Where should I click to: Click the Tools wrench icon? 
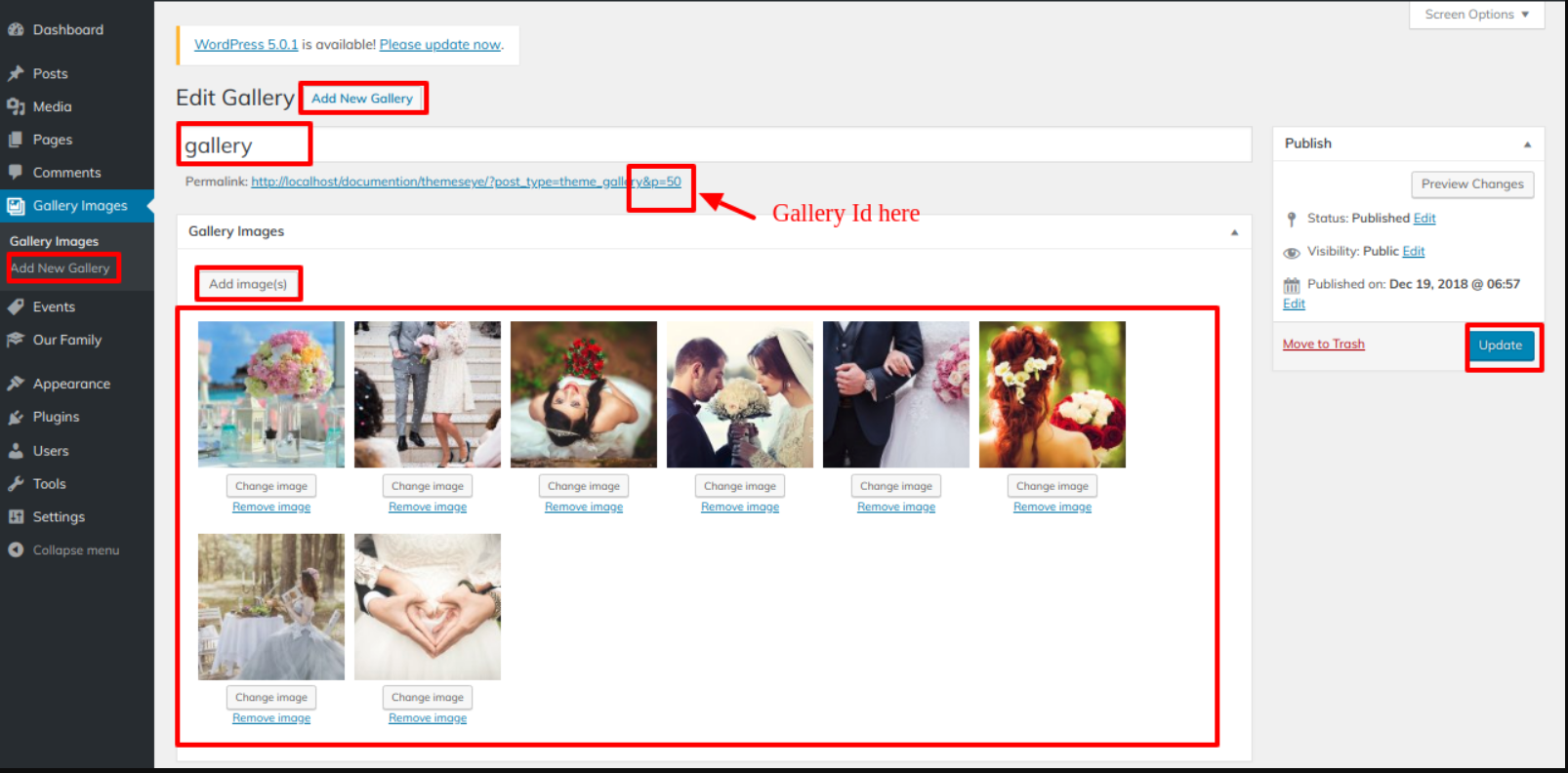click(16, 484)
